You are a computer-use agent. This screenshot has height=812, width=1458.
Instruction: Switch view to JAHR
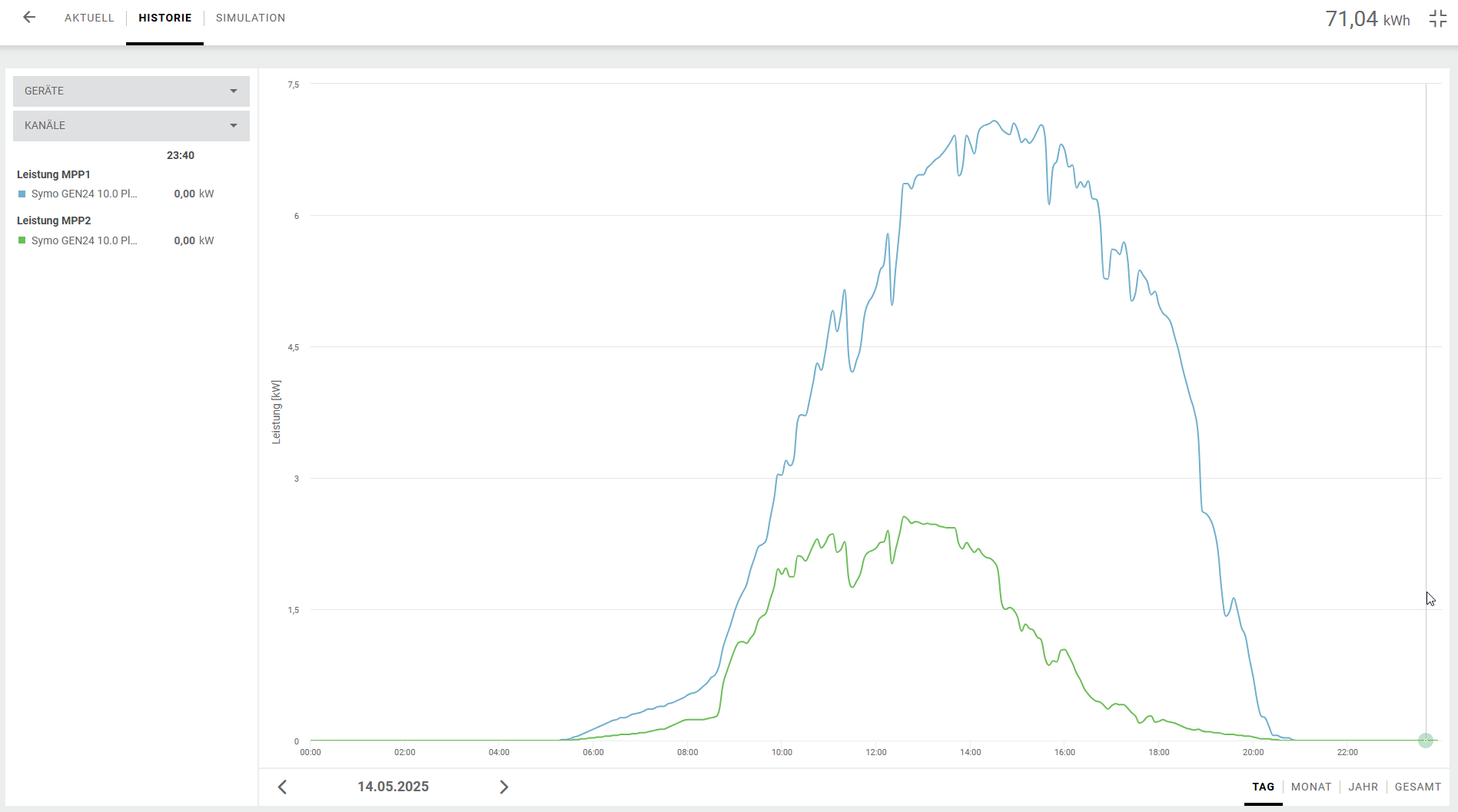pyautogui.click(x=1363, y=787)
